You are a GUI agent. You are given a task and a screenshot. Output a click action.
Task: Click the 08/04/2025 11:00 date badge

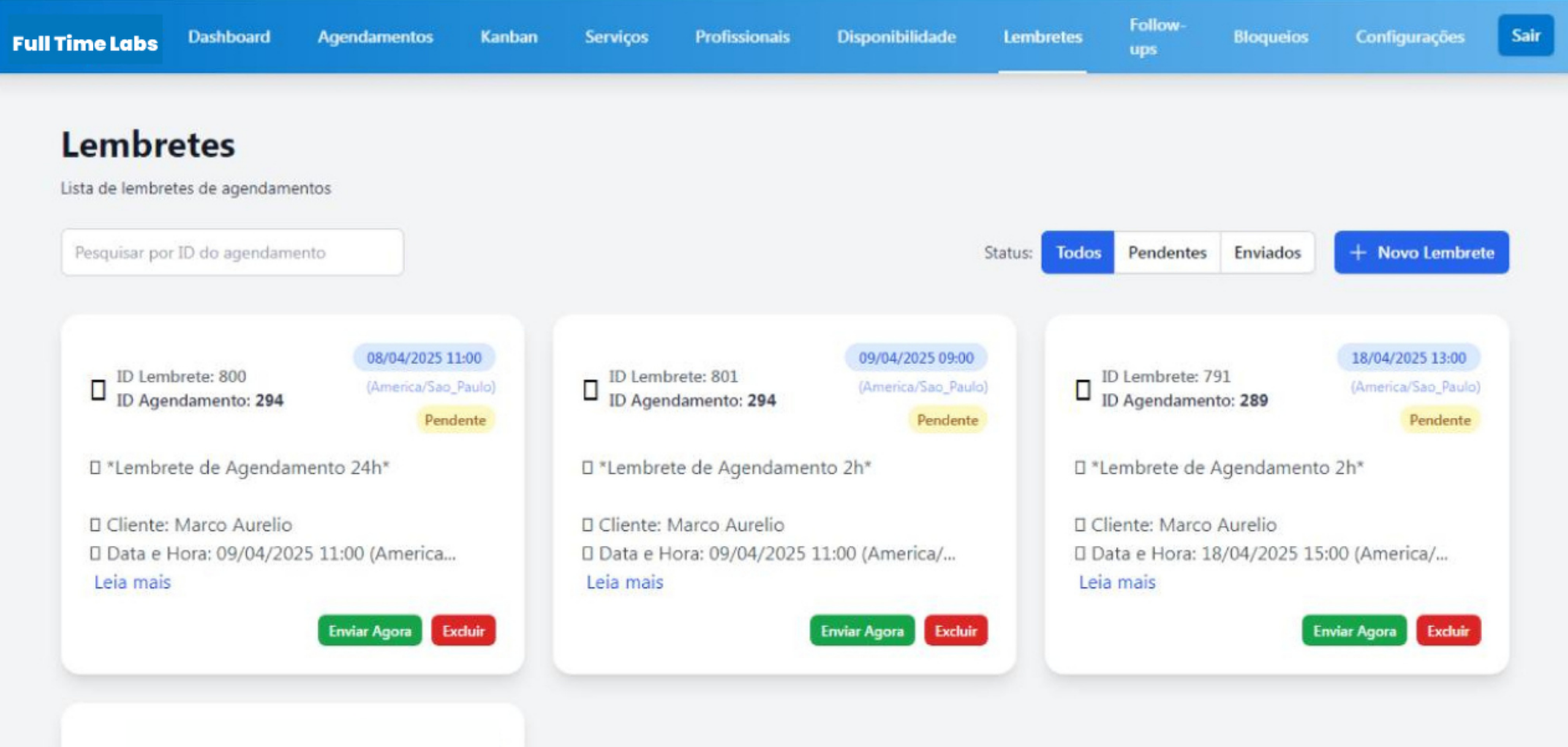click(424, 358)
